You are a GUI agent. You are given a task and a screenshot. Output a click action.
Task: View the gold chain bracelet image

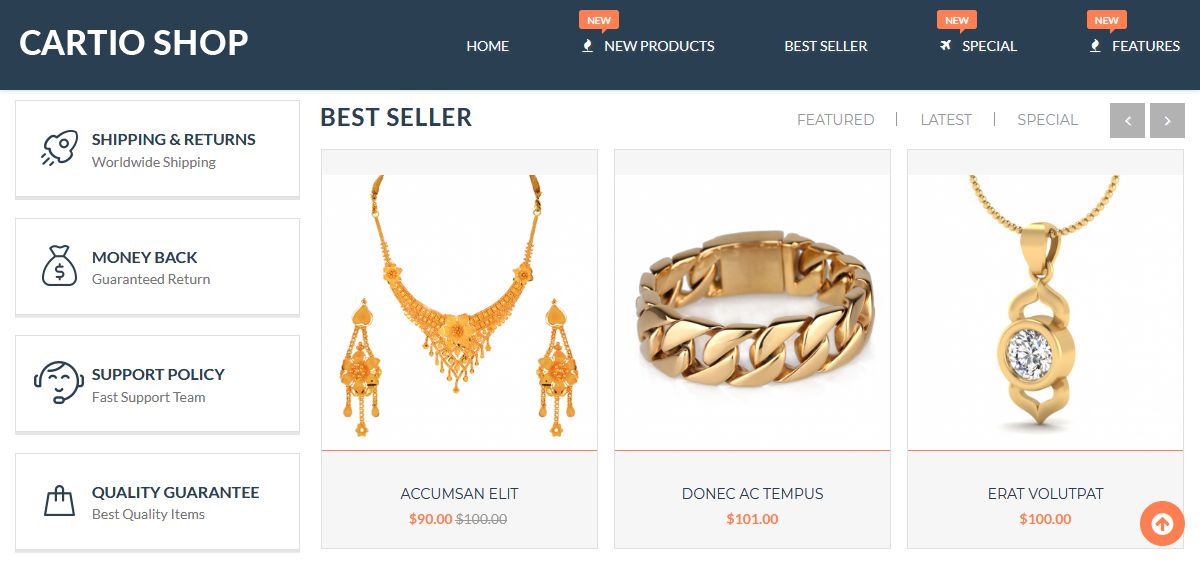pos(752,312)
